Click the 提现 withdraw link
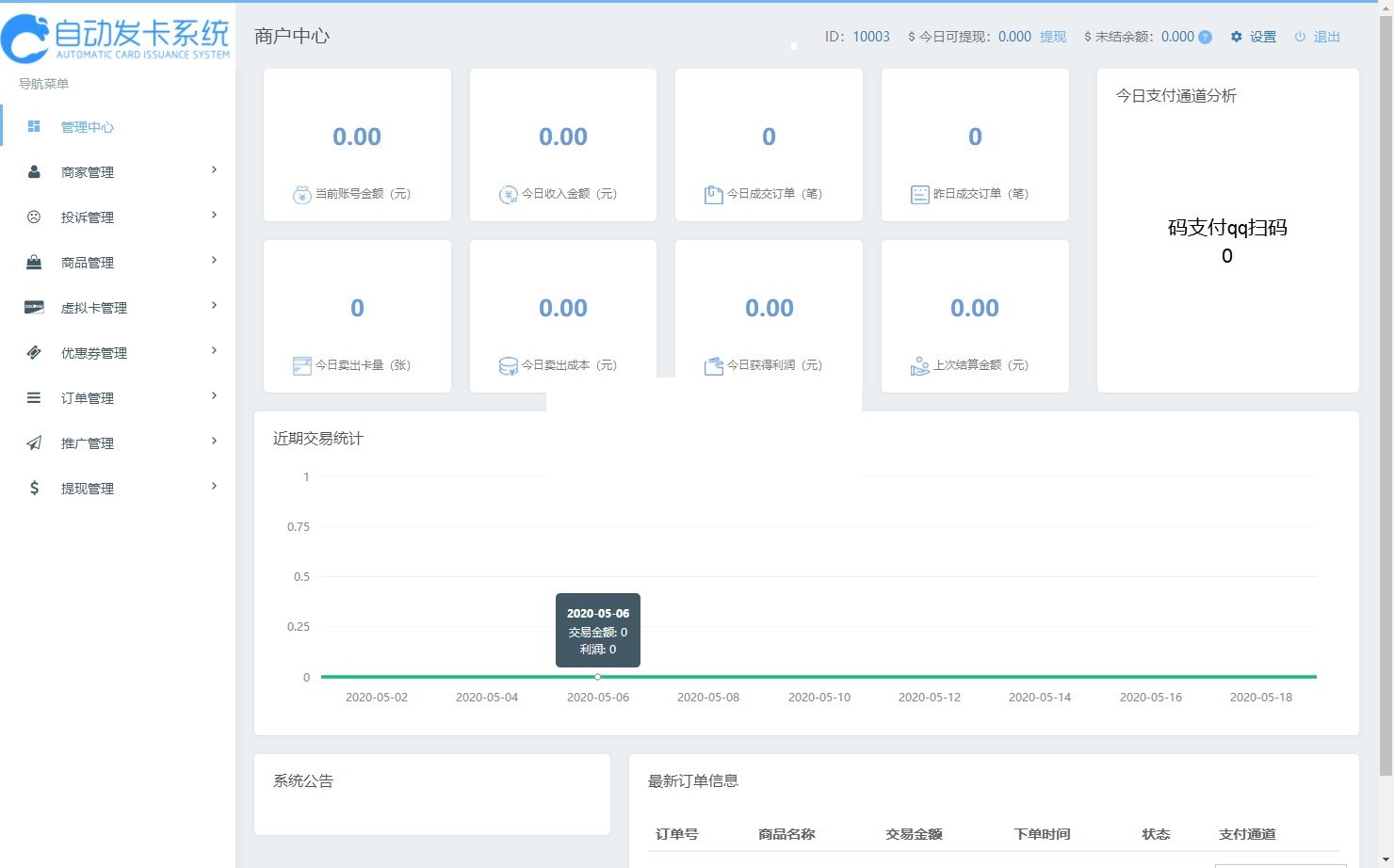 click(1052, 37)
